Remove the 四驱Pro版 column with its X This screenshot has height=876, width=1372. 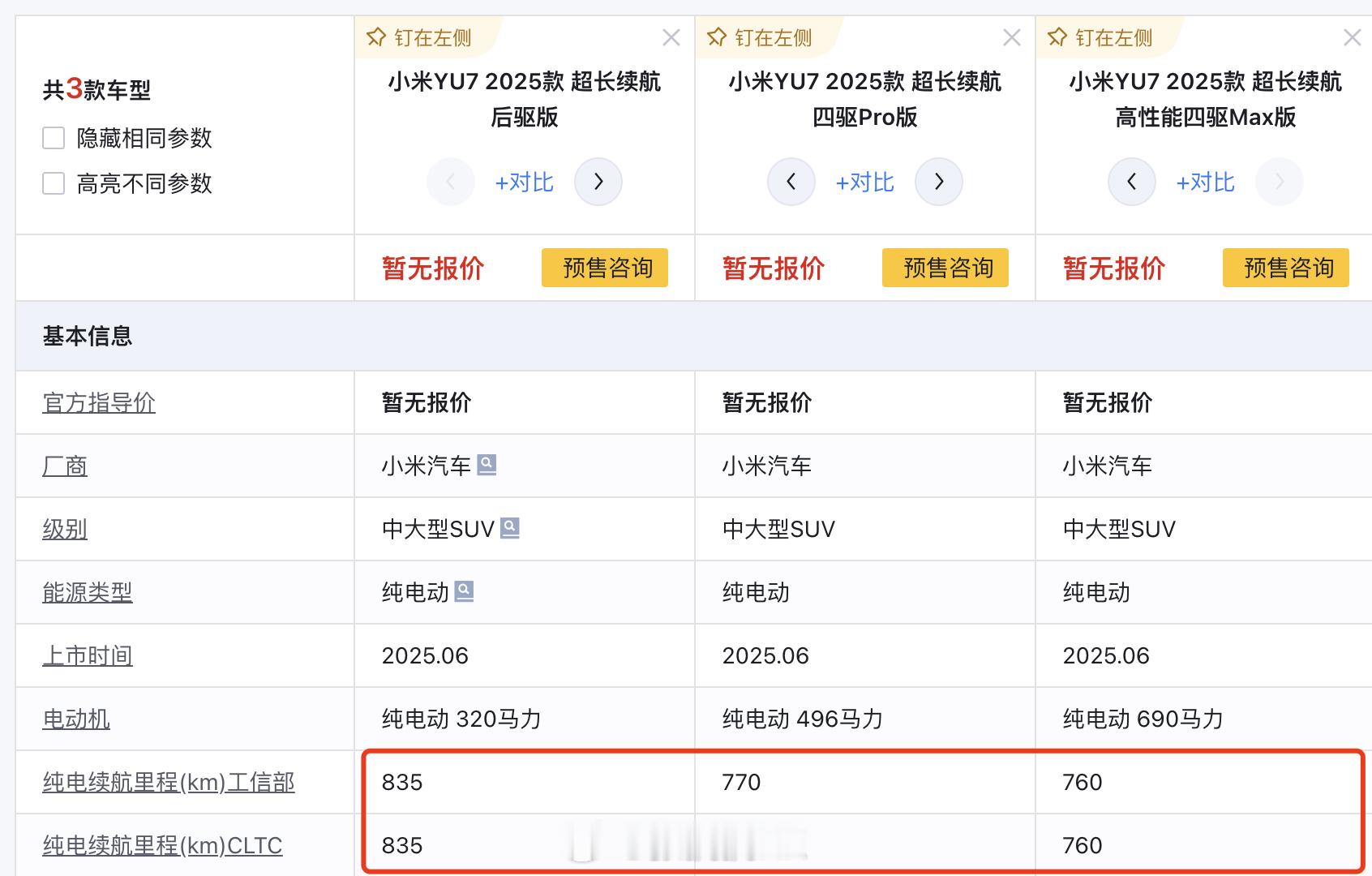pyautogui.click(x=1012, y=37)
